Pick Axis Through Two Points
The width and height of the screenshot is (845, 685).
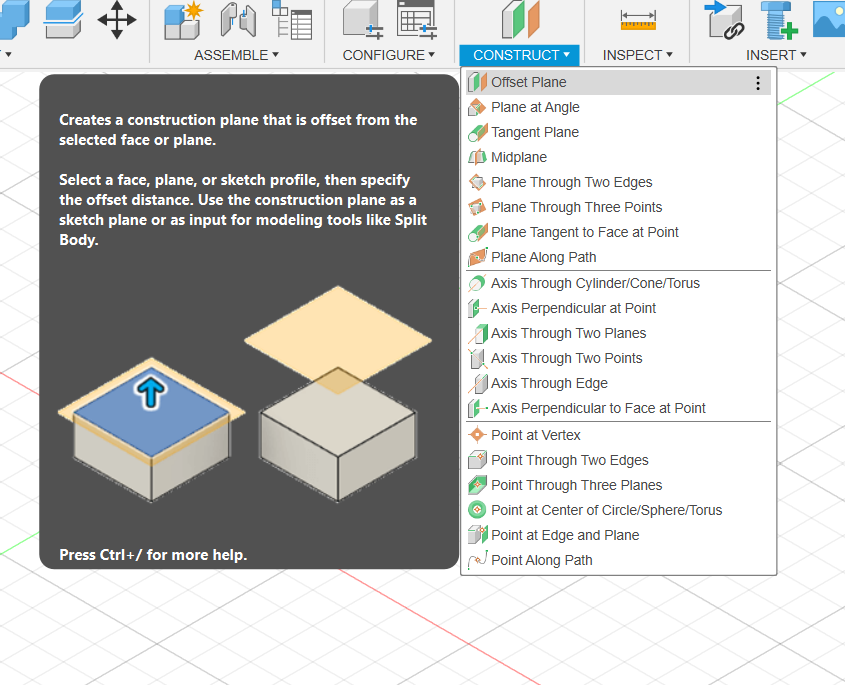pos(618,358)
